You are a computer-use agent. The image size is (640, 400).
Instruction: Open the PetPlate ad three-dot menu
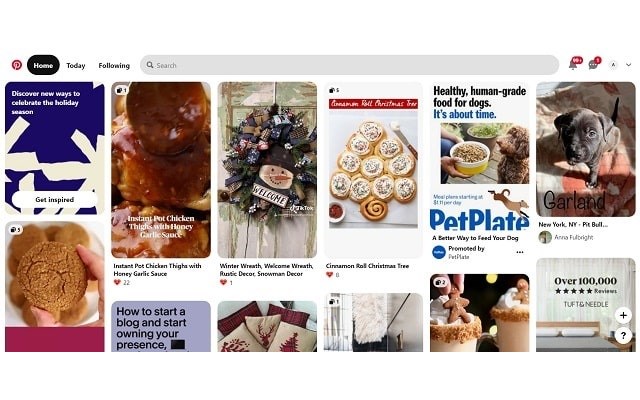520,252
